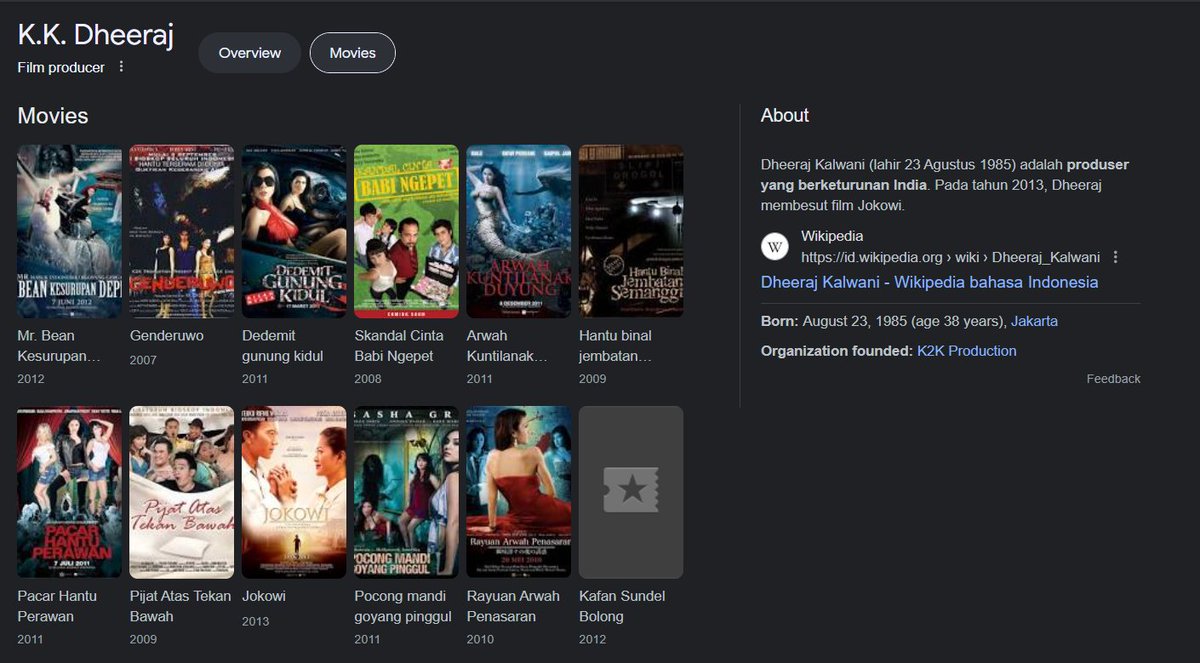This screenshot has width=1200, height=663.
Task: Click the 2008 year under Skandal Cinta
Action: pyautogui.click(x=368, y=379)
